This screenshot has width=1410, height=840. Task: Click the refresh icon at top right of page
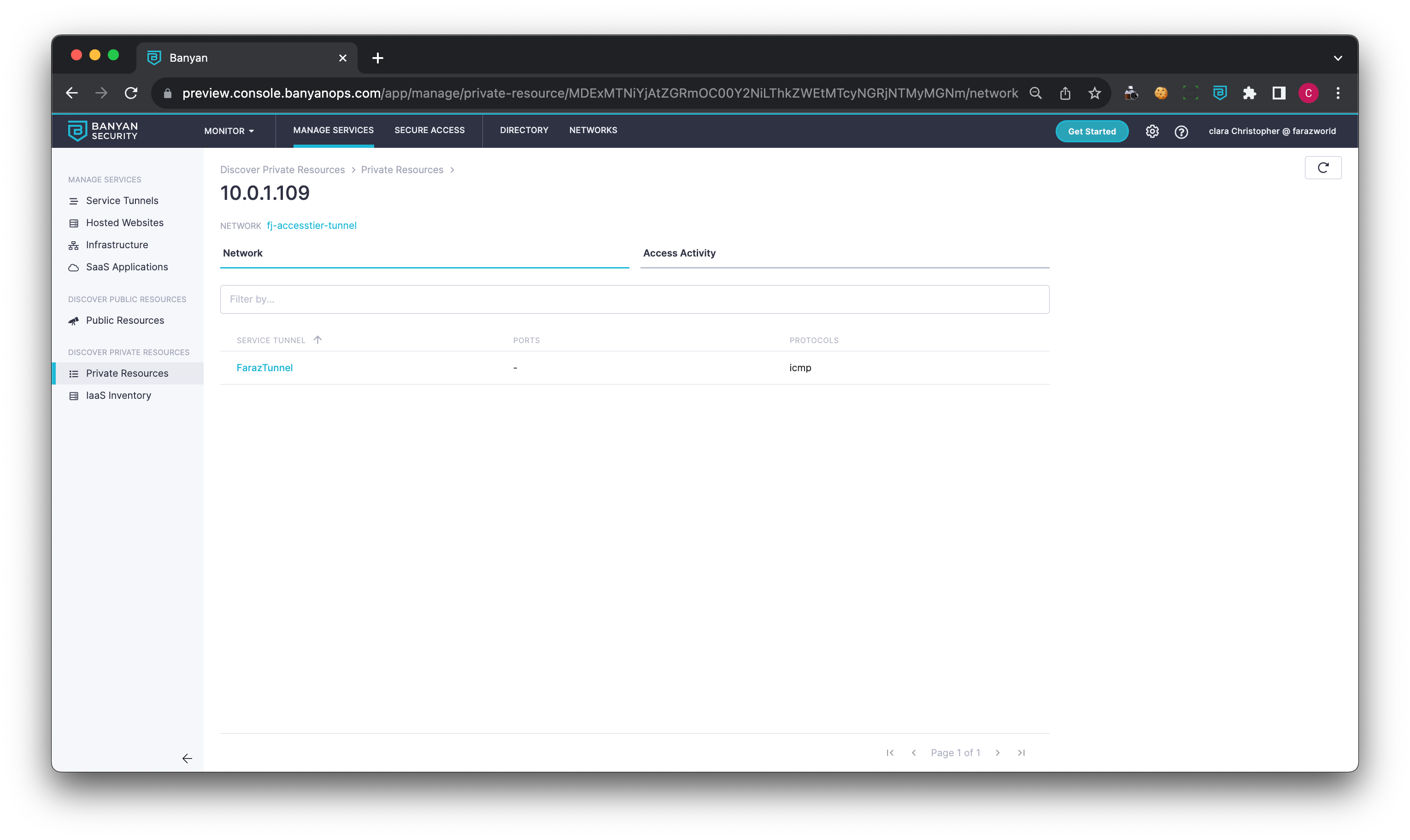(1322, 168)
